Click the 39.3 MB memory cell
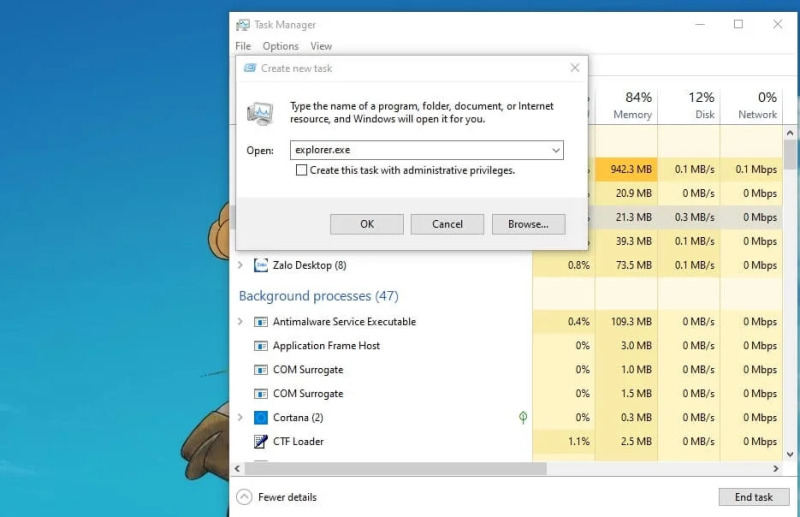Screen dimensions: 800x517 pyautogui.click(x=626, y=241)
